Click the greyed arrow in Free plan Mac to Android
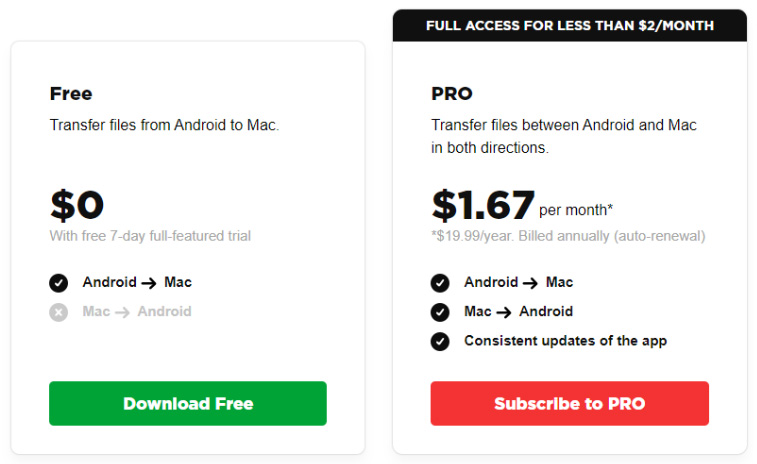 [122, 312]
